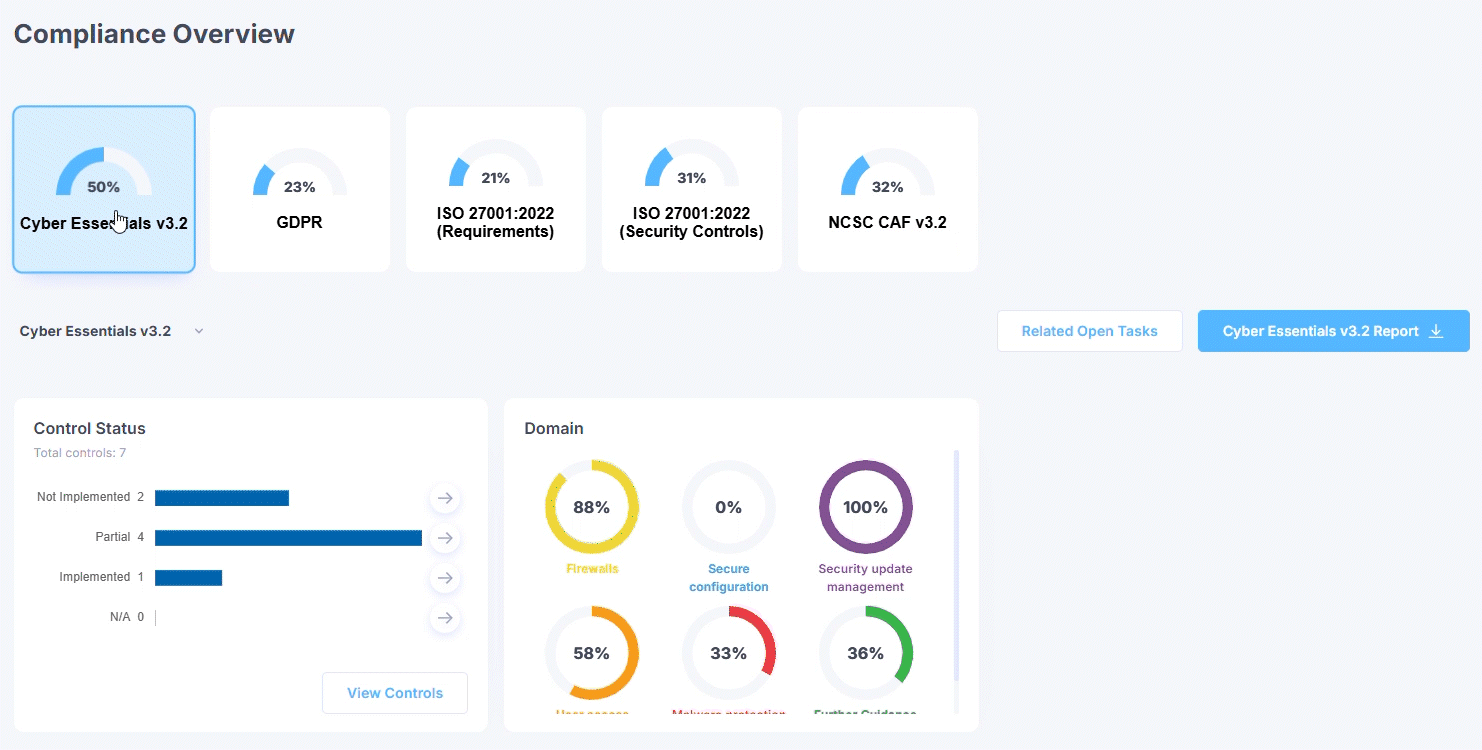Select the NCSC CAF v3.2 card
Viewport: 1482px width, 750px height.
888,189
